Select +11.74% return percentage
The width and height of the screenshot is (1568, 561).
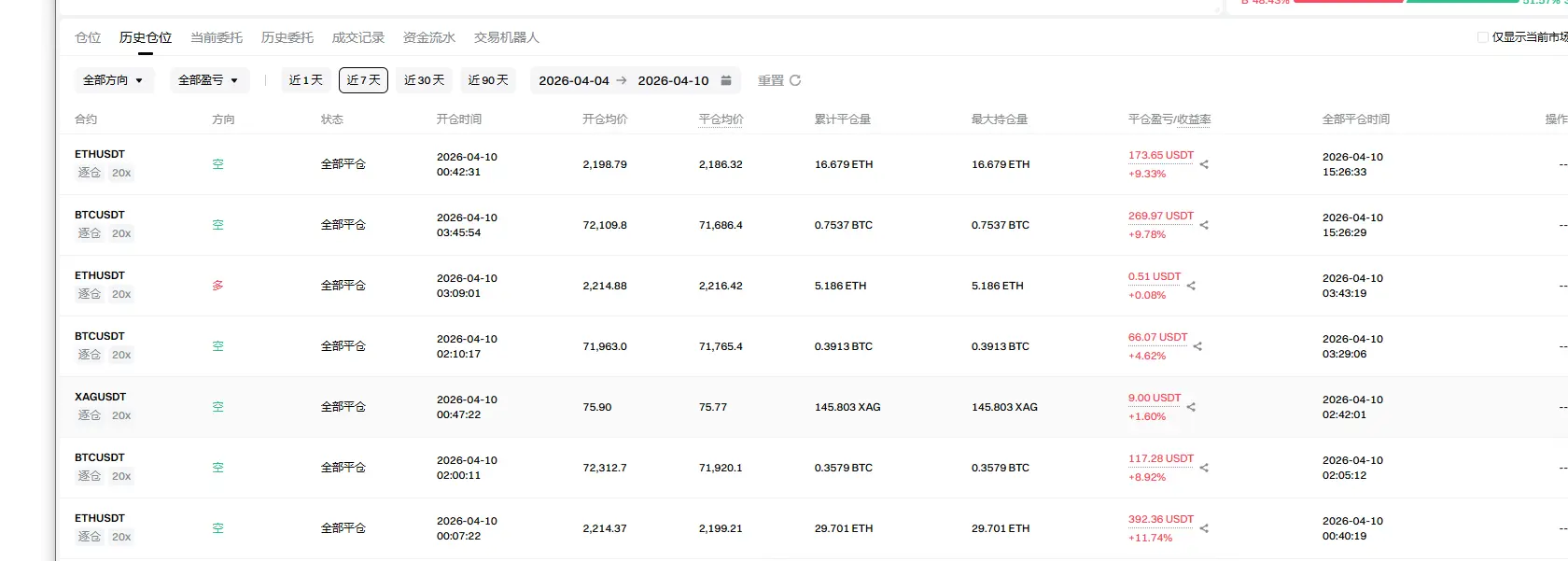1150,538
